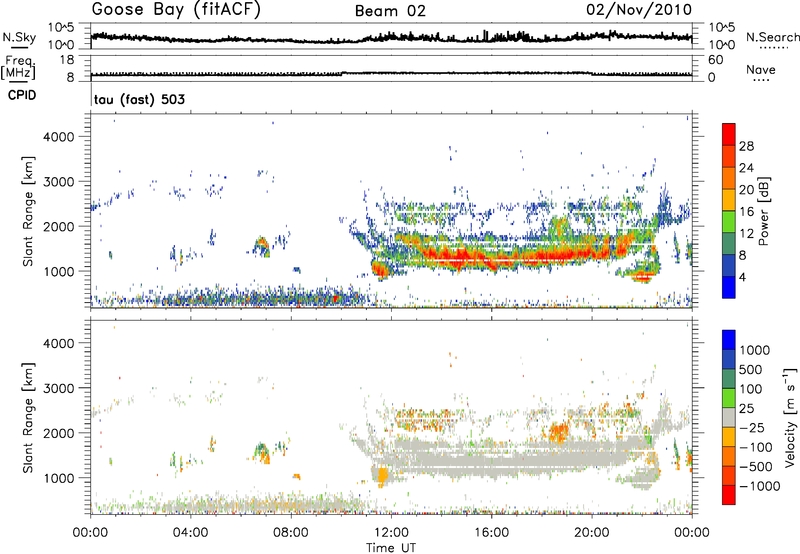Viewport: 800px width, 554px height.
Task: Click the 'Slant Range [km]' label of velocity panel
Action: 28,418
